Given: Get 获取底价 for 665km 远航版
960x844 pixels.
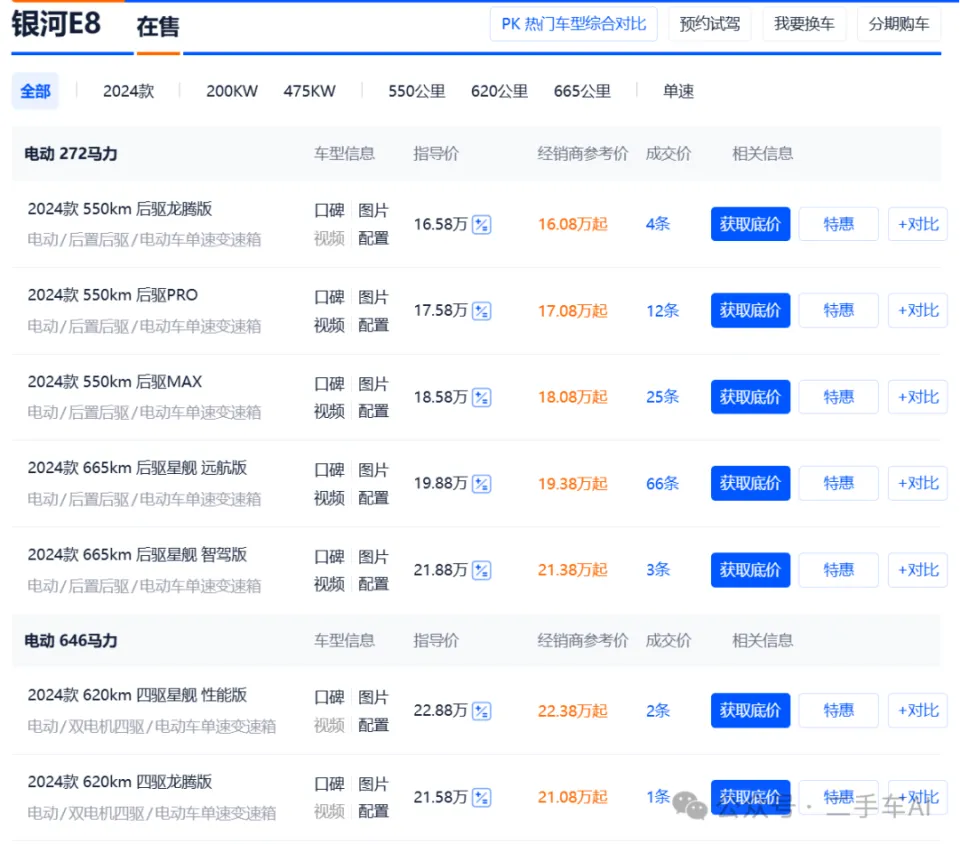Looking at the screenshot, I should click(x=750, y=483).
